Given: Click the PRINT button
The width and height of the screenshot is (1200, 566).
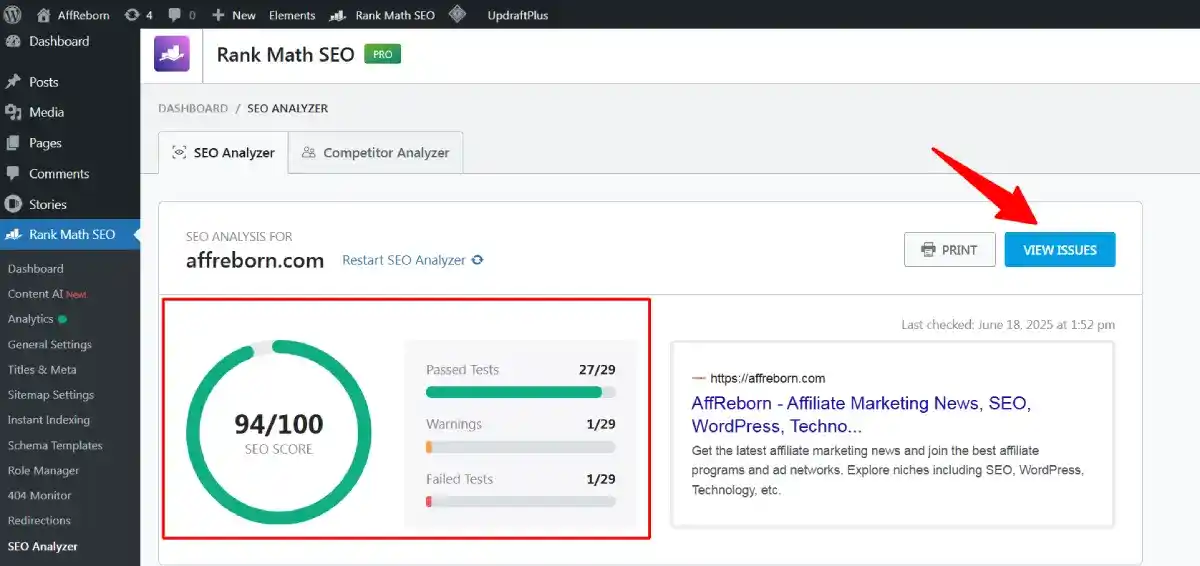Looking at the screenshot, I should point(950,250).
